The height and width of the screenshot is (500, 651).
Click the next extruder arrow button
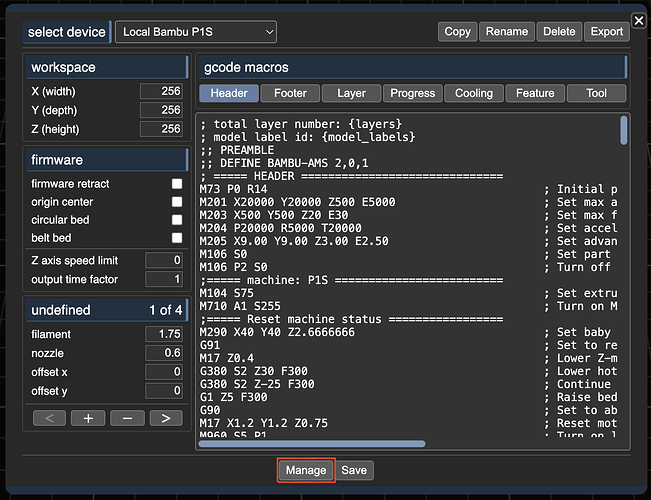coord(166,418)
